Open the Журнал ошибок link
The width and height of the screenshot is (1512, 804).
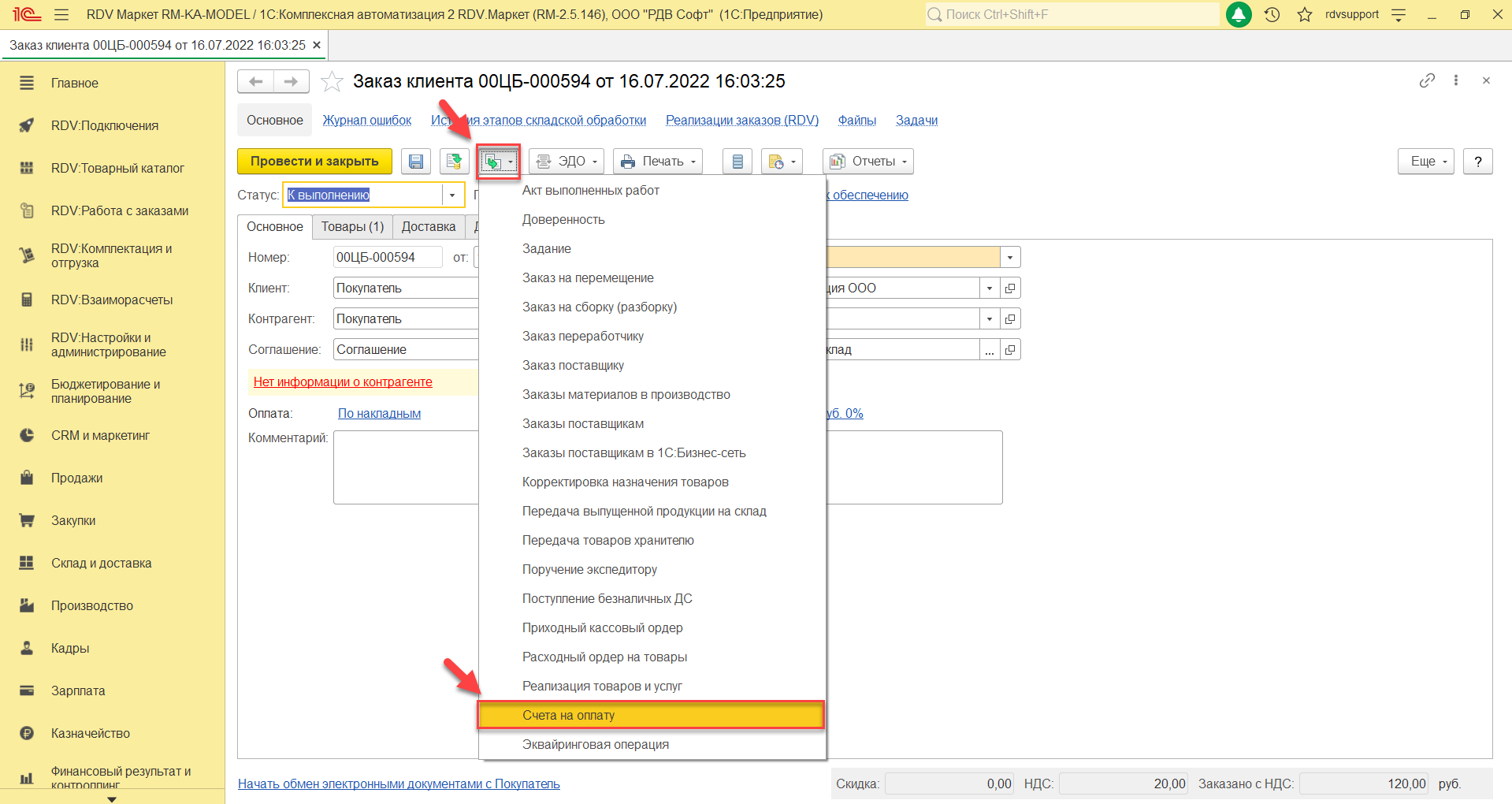[x=366, y=120]
